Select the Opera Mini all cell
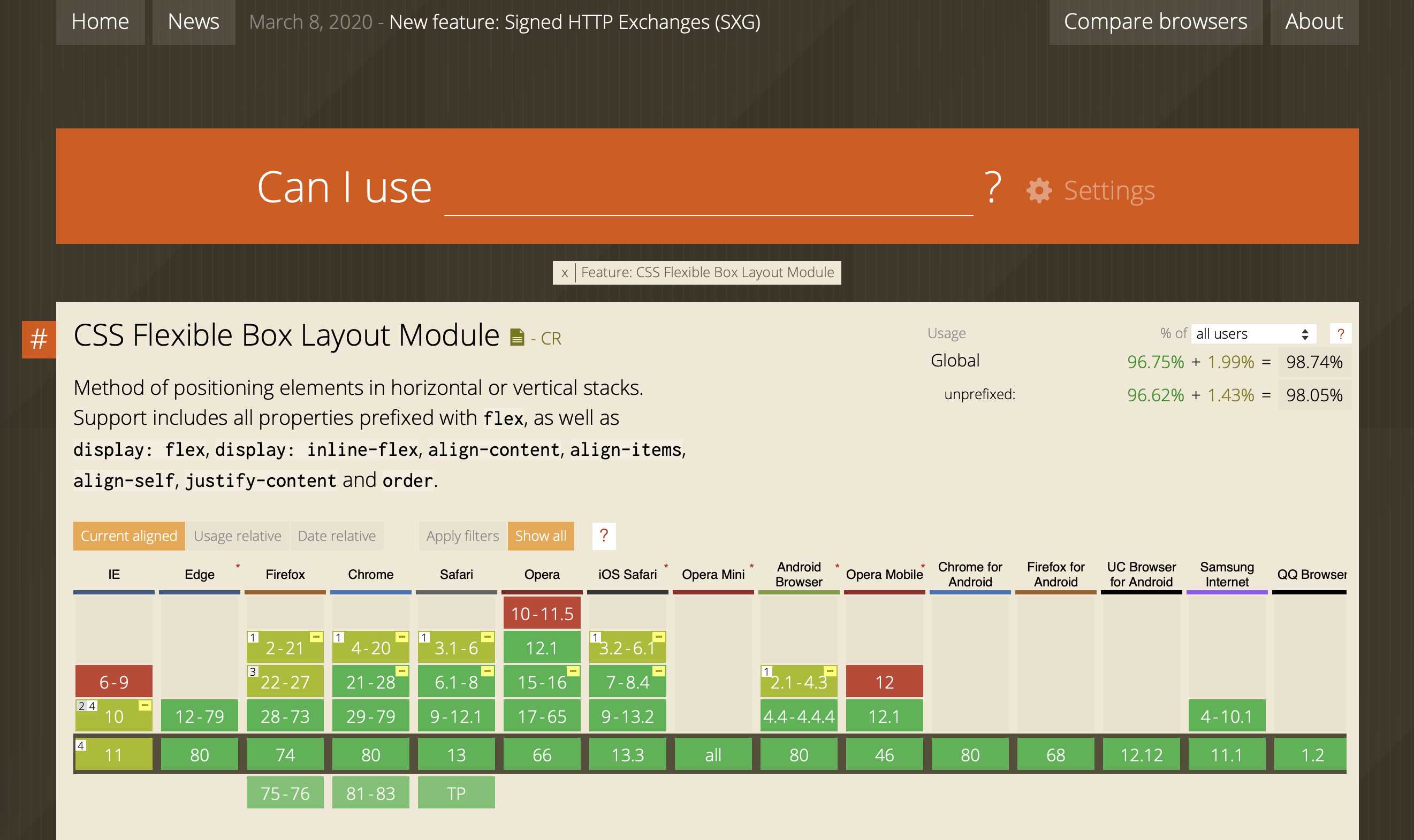 coord(713,754)
